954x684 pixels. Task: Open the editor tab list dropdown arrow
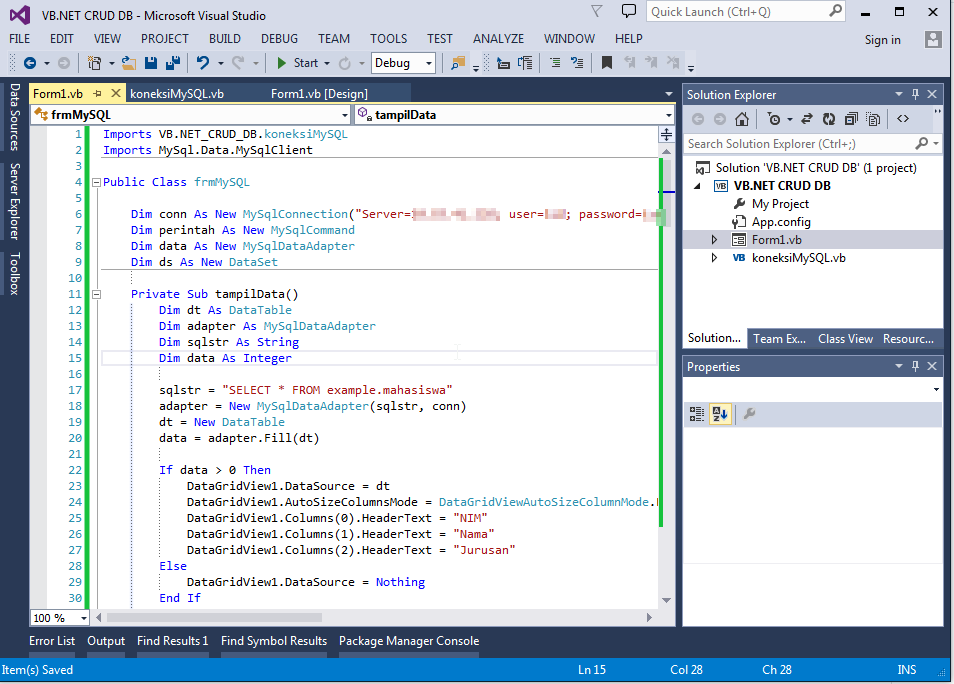pos(669,94)
